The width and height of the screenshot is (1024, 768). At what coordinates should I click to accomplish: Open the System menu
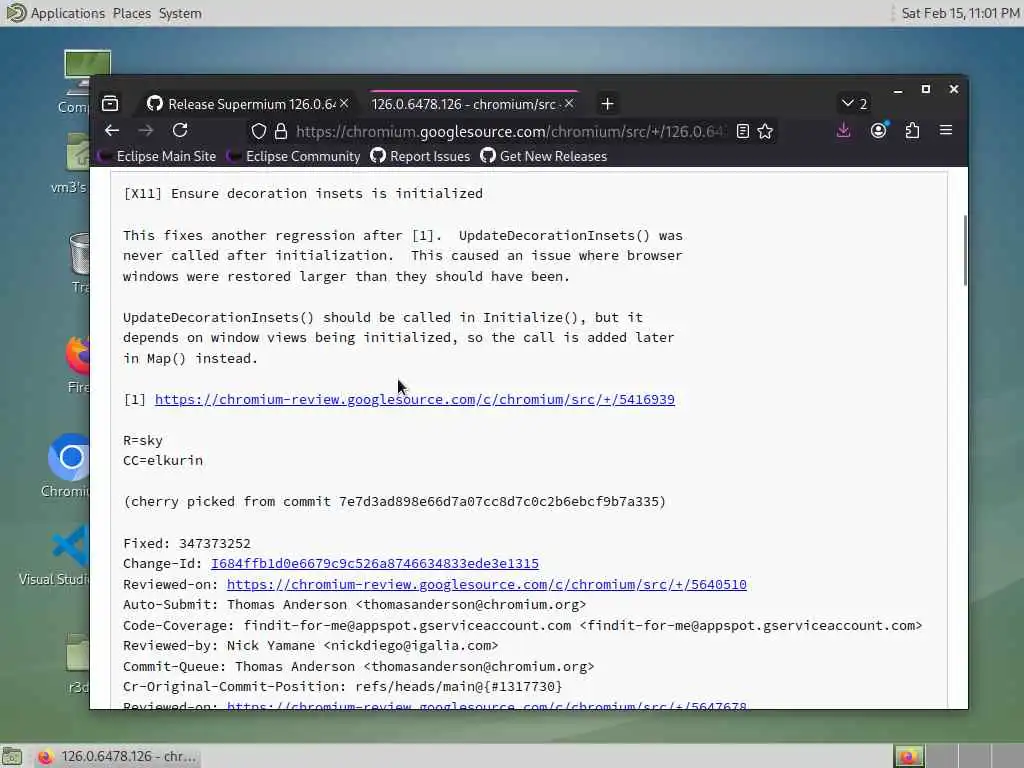180,13
